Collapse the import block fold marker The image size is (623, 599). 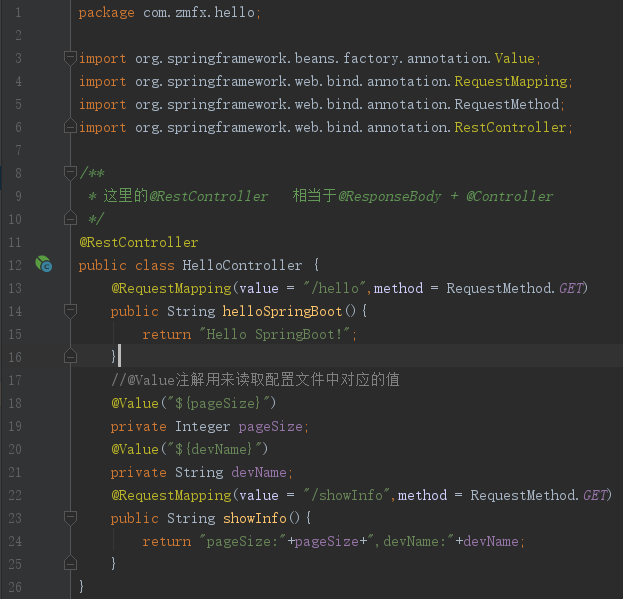pyautogui.click(x=70, y=58)
